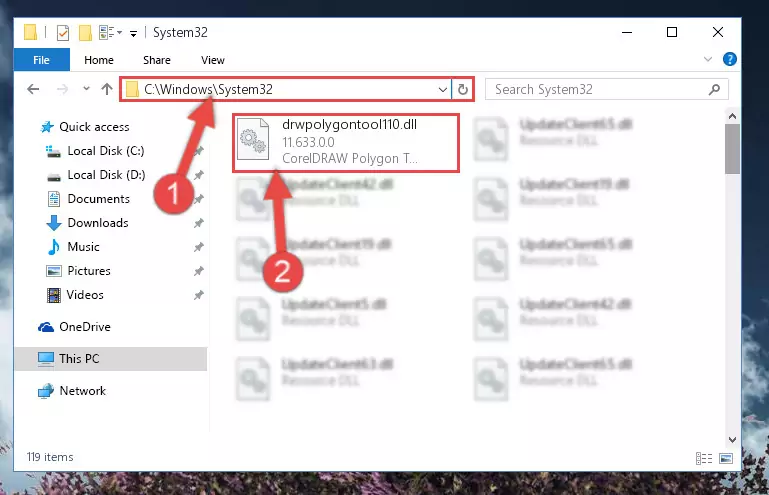Select OneDrive in the navigation pane

point(85,327)
